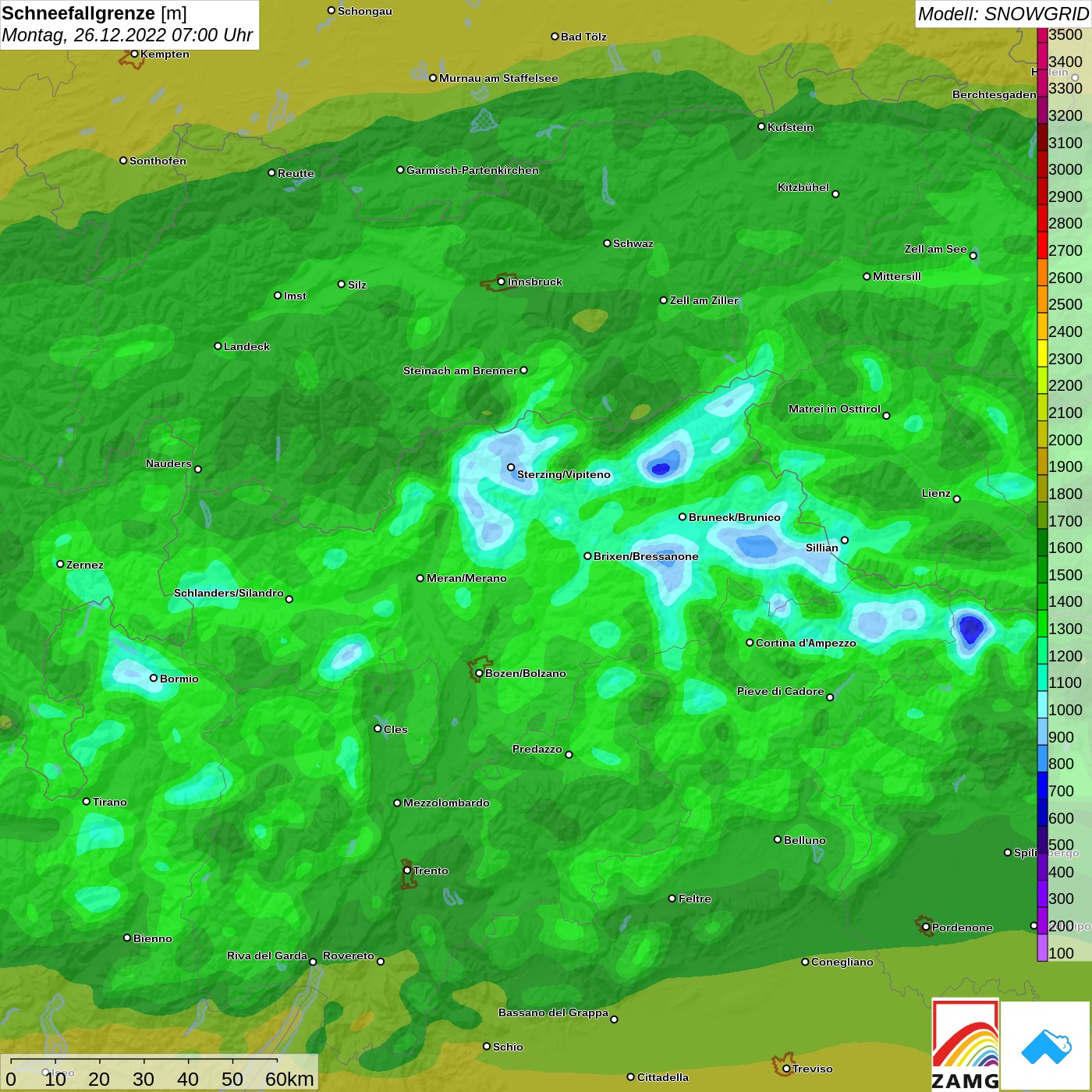Select the 'Bassano del Grappa' map label
The height and width of the screenshot is (1092, 1092).
point(554,1012)
